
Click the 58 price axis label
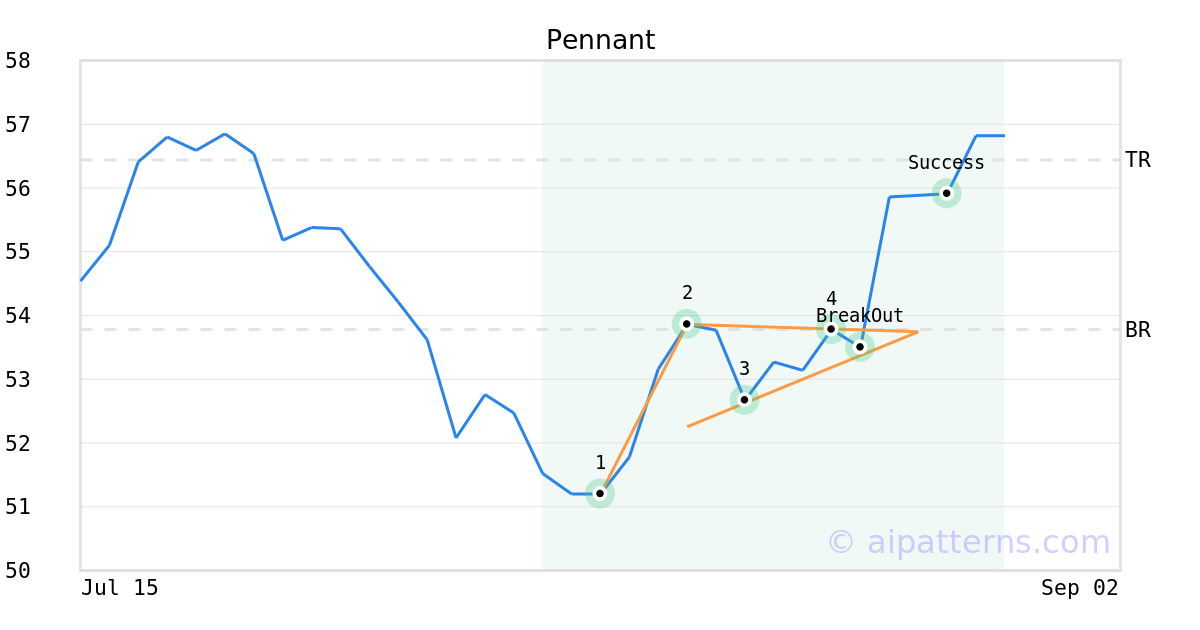pyautogui.click(x=18, y=61)
